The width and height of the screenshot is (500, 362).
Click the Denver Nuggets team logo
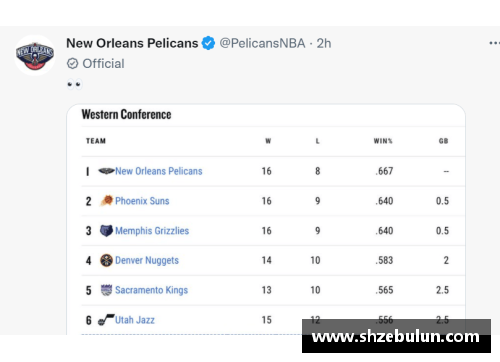106,260
